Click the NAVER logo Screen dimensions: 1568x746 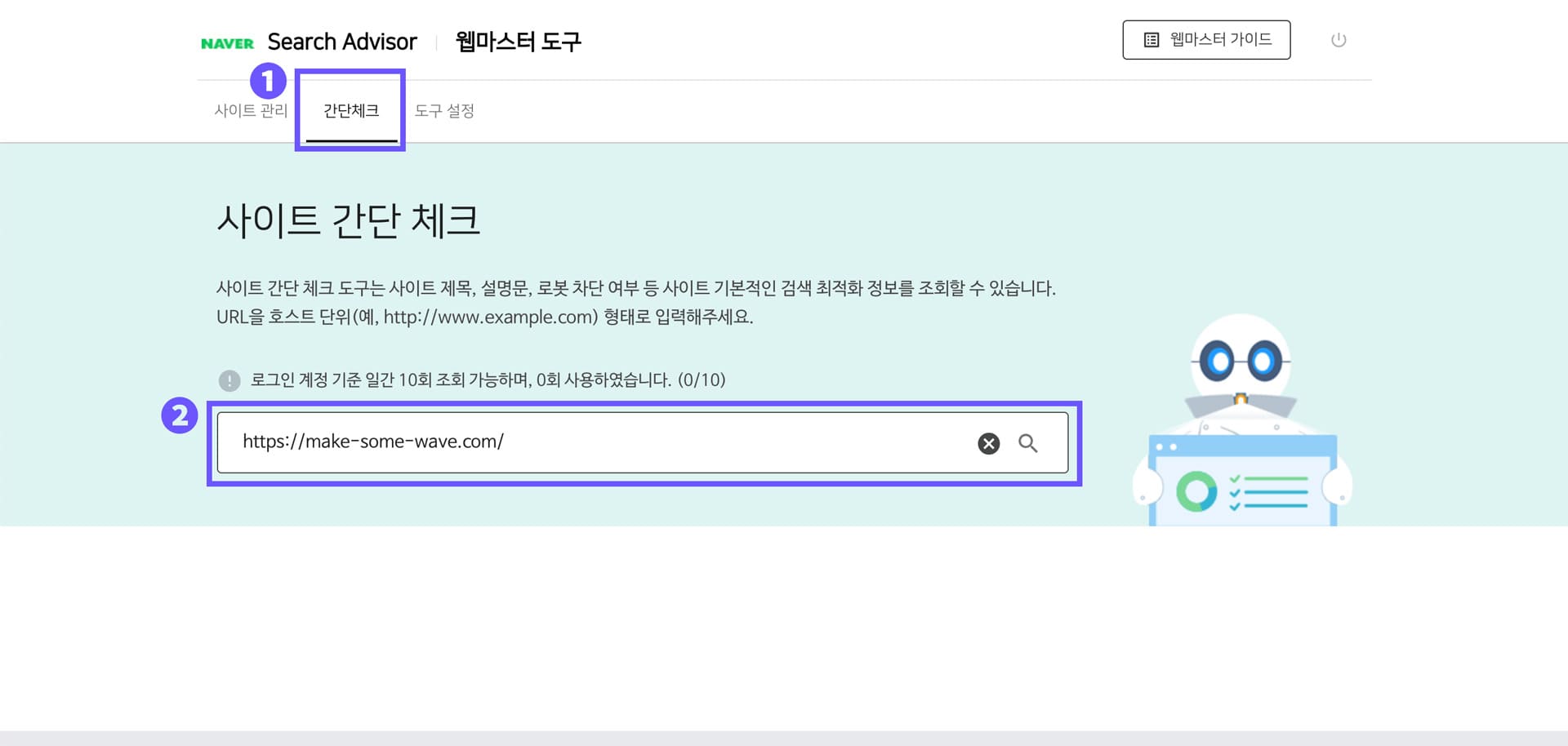click(227, 42)
